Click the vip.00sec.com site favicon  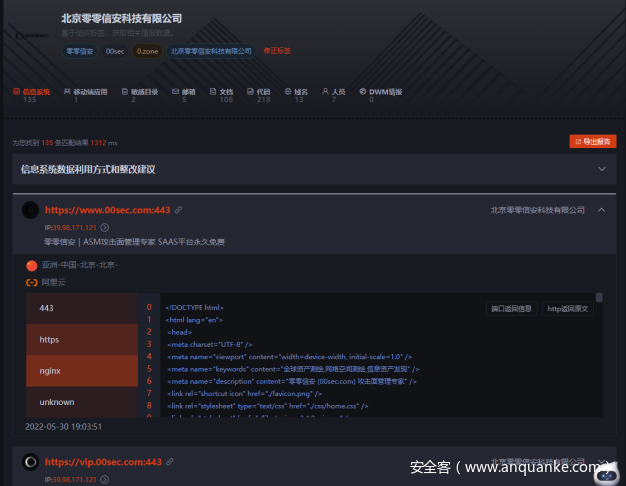pos(30,462)
